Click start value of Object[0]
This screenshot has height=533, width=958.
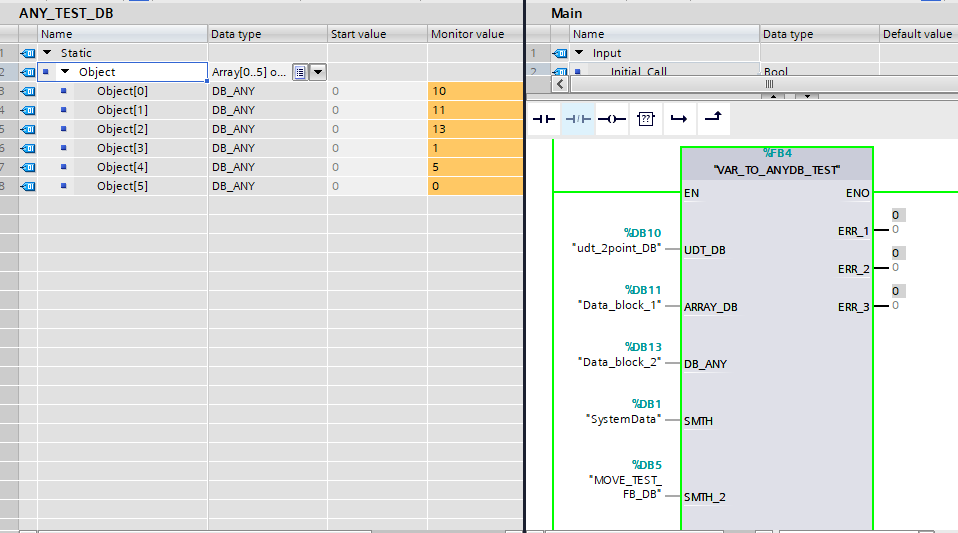click(x=377, y=91)
